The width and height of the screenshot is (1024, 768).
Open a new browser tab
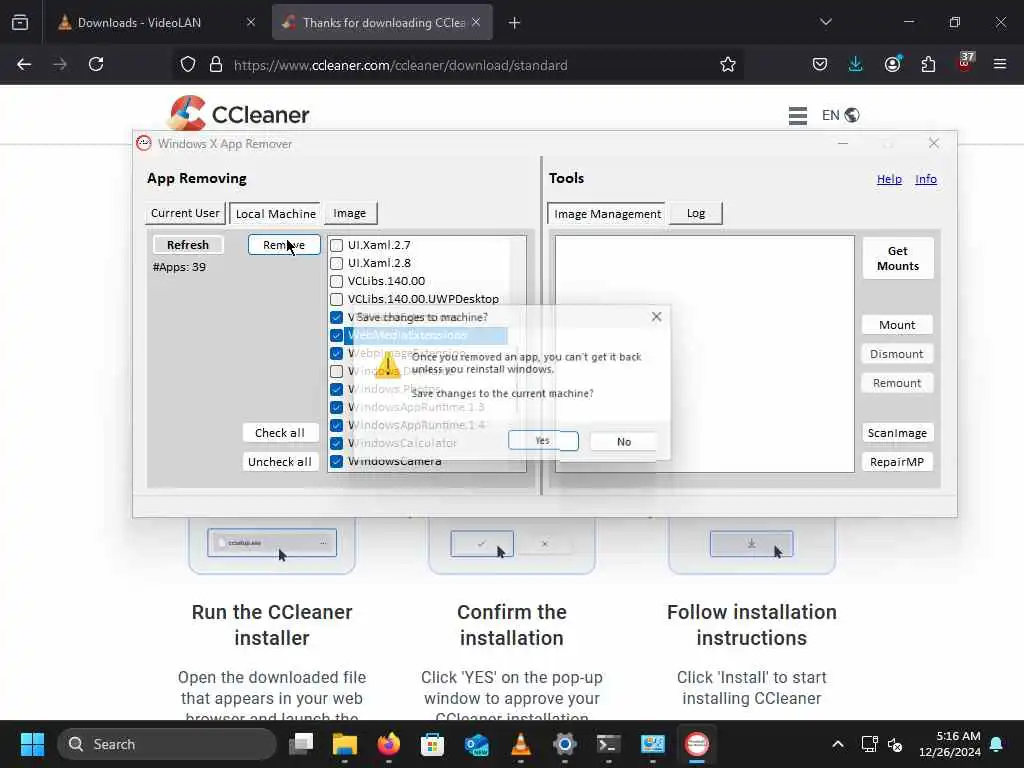pyautogui.click(x=515, y=23)
